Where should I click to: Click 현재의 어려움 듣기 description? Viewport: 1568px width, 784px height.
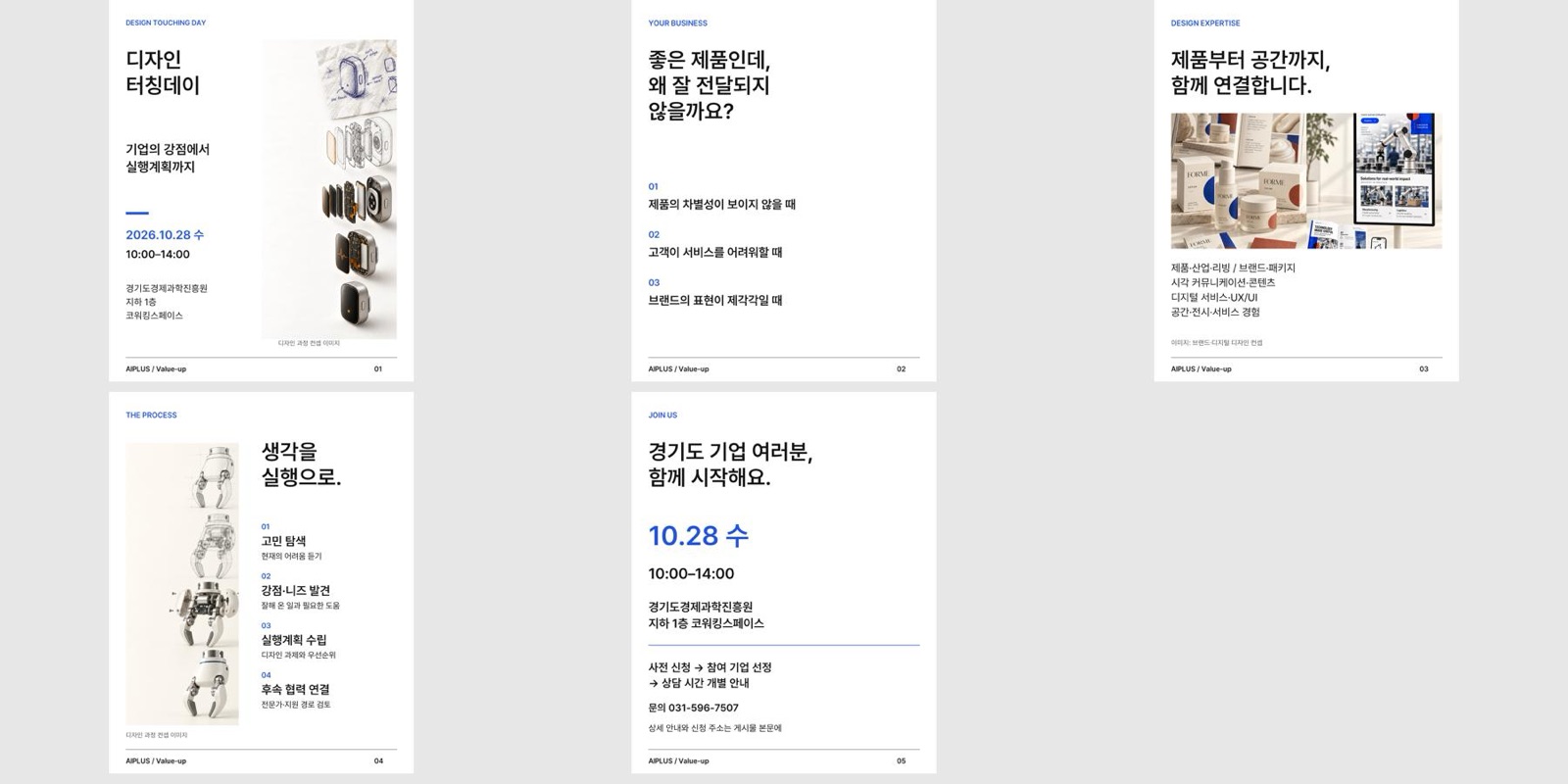pos(291,556)
